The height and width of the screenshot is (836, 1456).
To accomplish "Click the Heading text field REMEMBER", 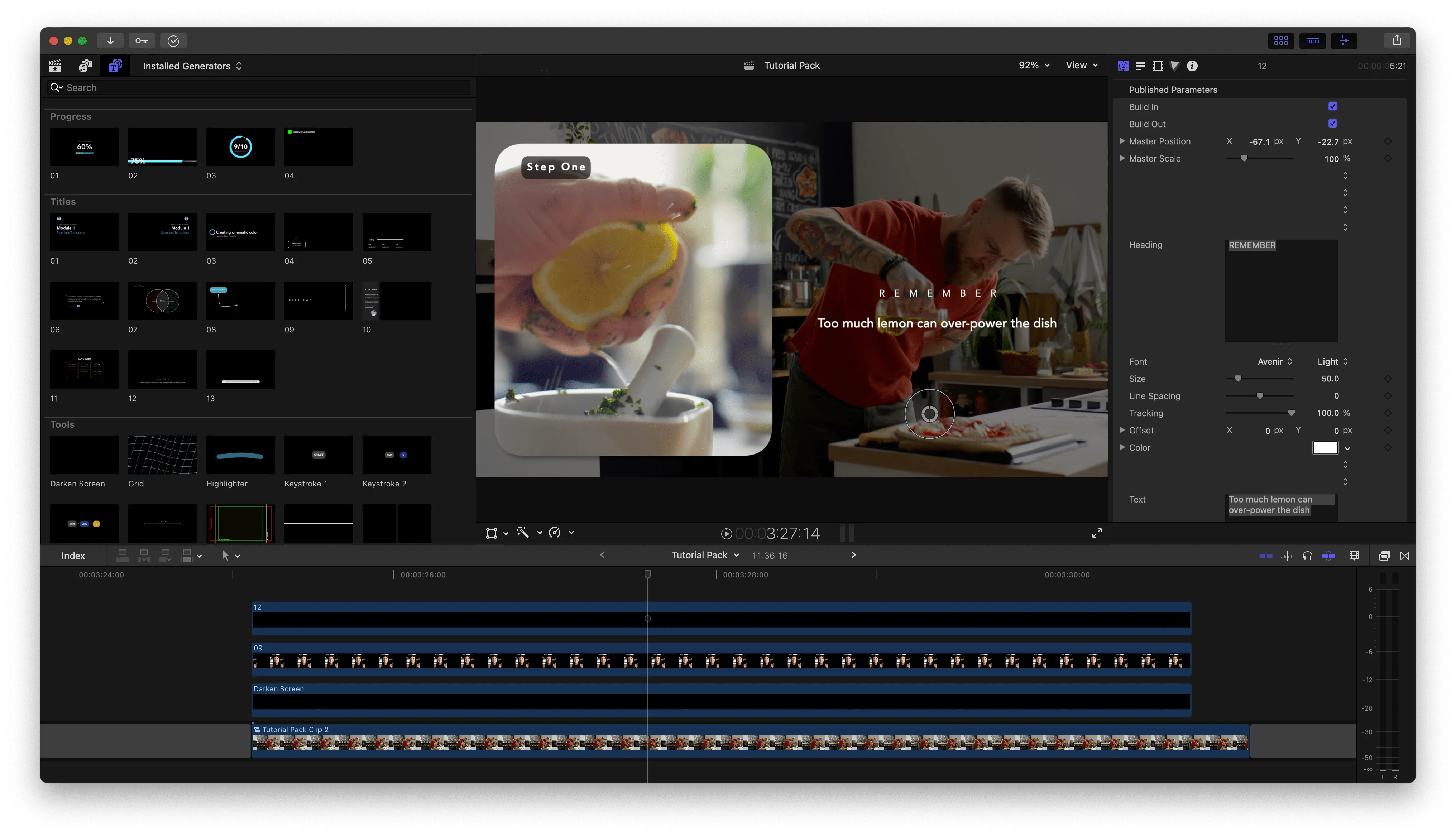I will point(1281,290).
